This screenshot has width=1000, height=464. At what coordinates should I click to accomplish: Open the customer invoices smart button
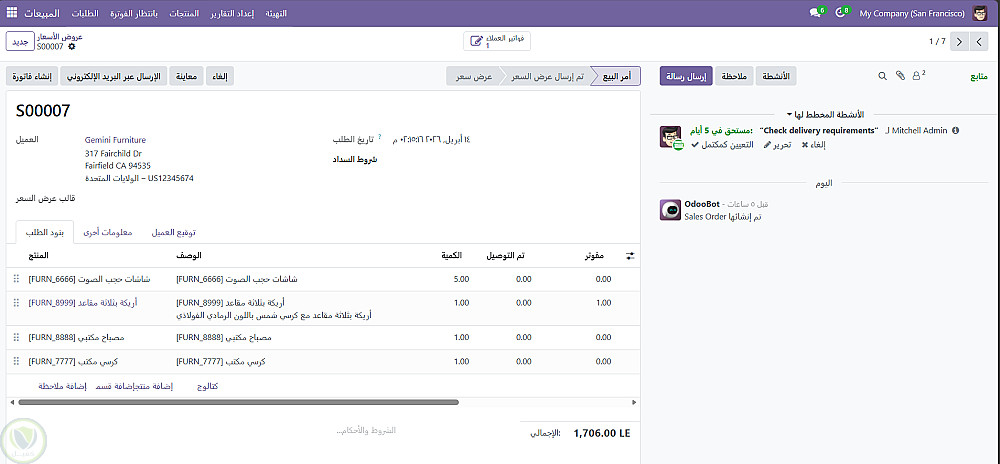tap(497, 41)
